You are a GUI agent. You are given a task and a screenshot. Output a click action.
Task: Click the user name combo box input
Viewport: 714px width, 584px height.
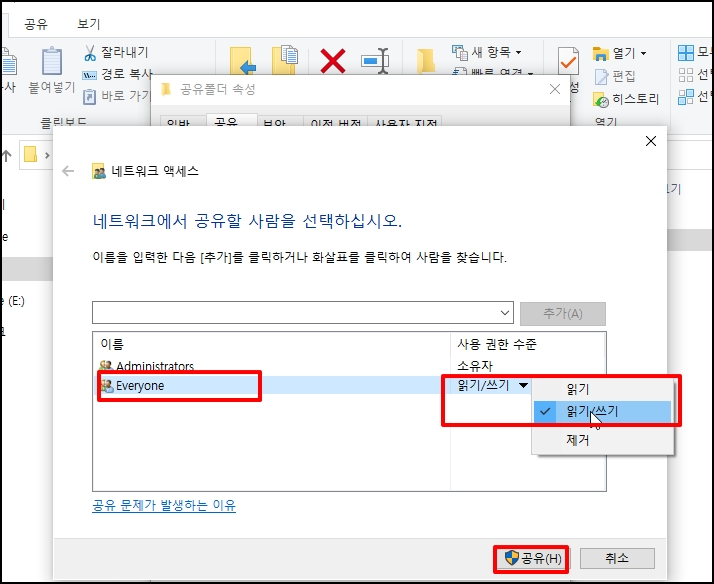[x=294, y=313]
